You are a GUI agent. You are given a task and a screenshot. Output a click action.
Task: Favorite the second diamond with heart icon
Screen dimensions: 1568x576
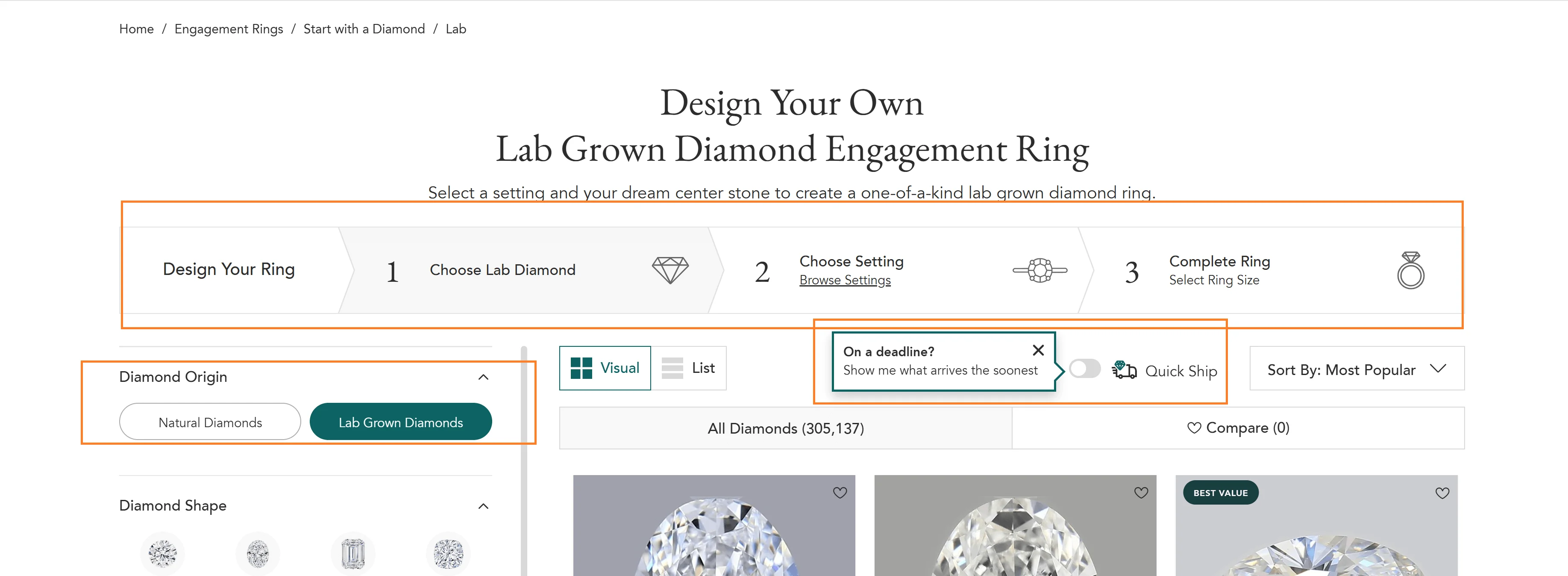click(1141, 493)
